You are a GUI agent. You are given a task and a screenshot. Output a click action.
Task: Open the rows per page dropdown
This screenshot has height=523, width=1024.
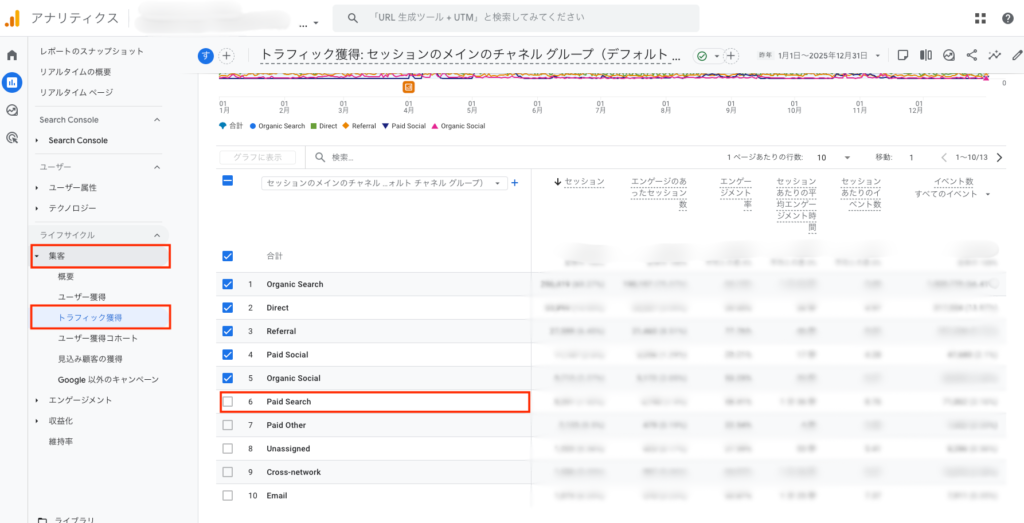coord(834,157)
